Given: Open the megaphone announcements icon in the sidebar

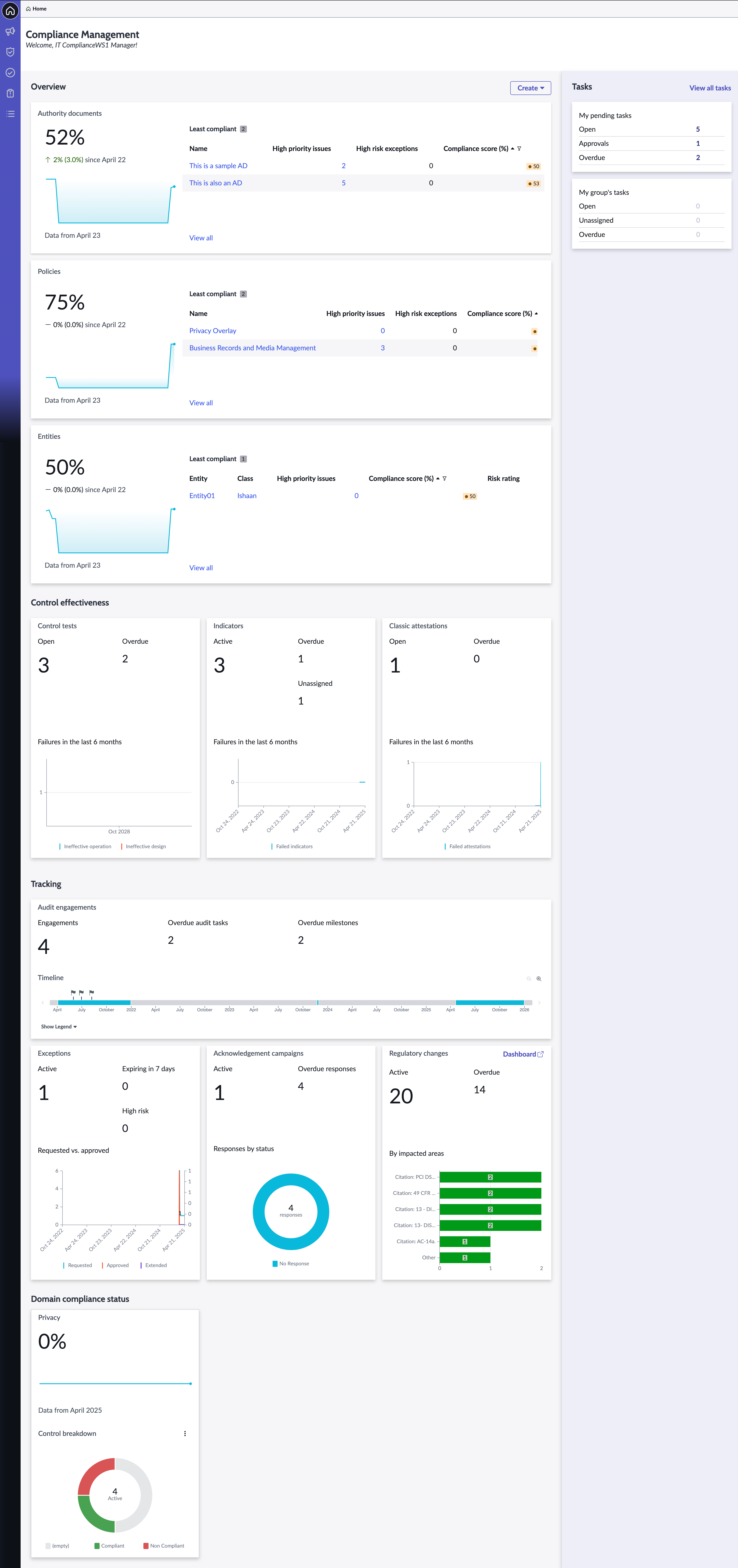Looking at the screenshot, I should click(10, 31).
